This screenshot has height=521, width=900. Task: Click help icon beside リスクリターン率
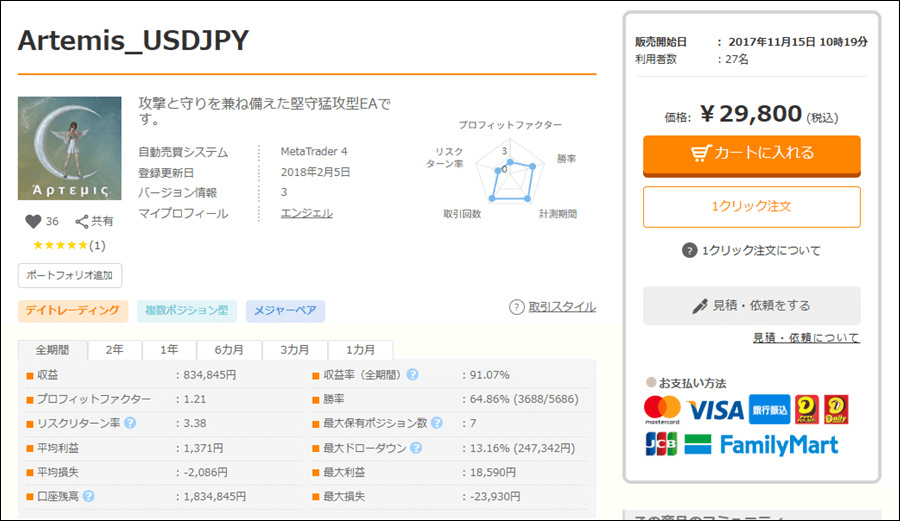130,423
